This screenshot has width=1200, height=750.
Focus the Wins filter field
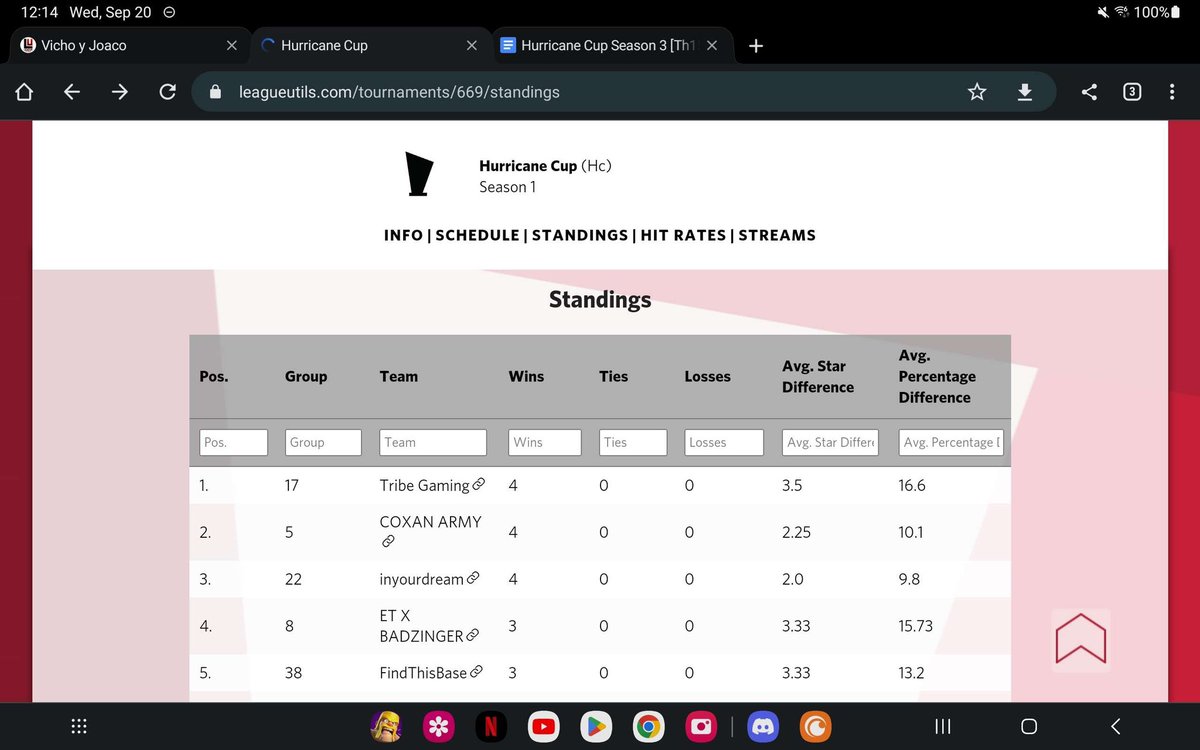click(x=545, y=442)
